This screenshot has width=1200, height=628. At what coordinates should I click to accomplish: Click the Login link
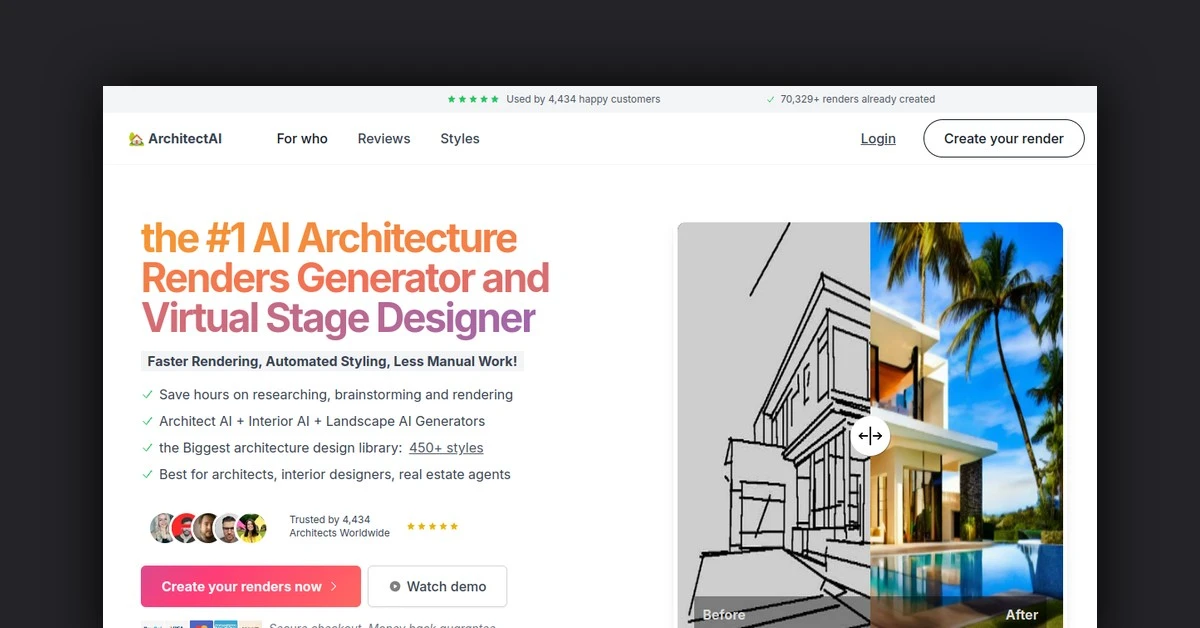878,138
